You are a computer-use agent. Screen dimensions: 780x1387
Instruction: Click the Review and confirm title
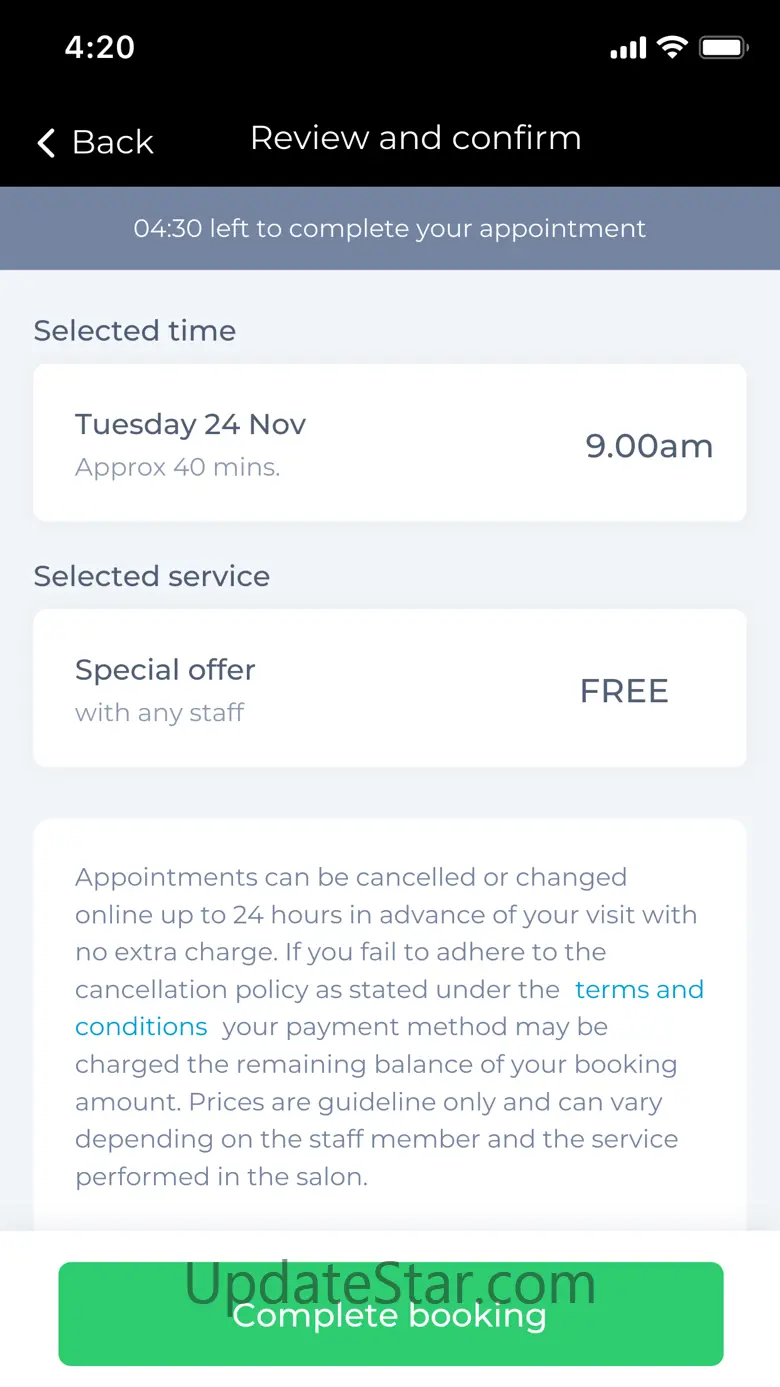415,138
